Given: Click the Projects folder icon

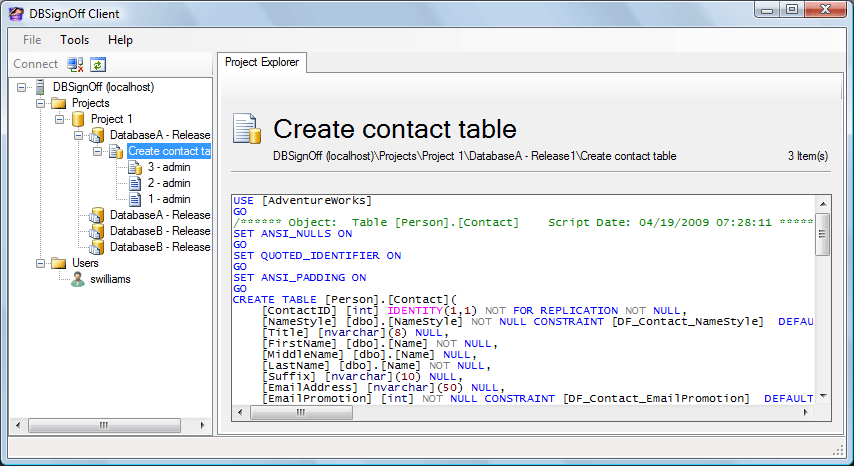Looking at the screenshot, I should click(58, 103).
